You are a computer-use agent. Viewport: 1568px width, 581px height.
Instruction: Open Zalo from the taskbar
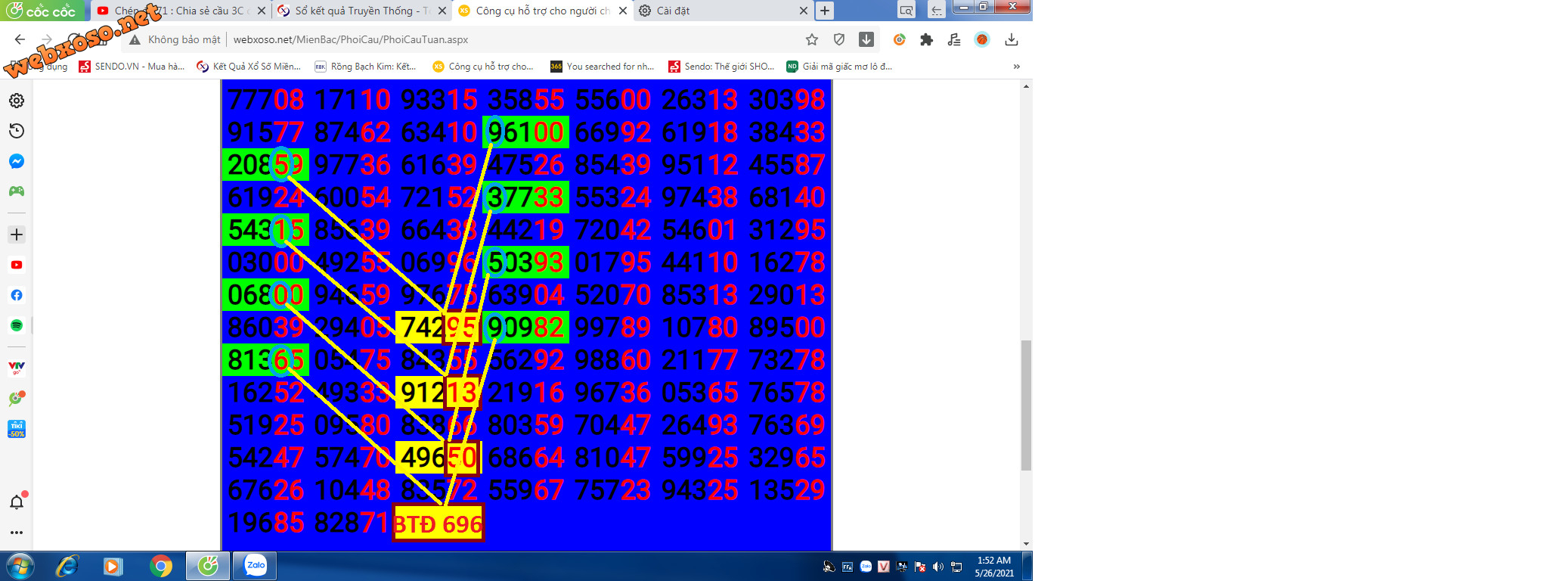pos(256,565)
